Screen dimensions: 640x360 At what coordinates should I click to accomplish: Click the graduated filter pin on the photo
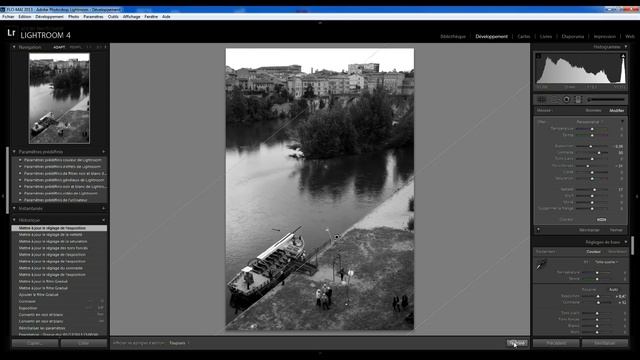(337, 237)
